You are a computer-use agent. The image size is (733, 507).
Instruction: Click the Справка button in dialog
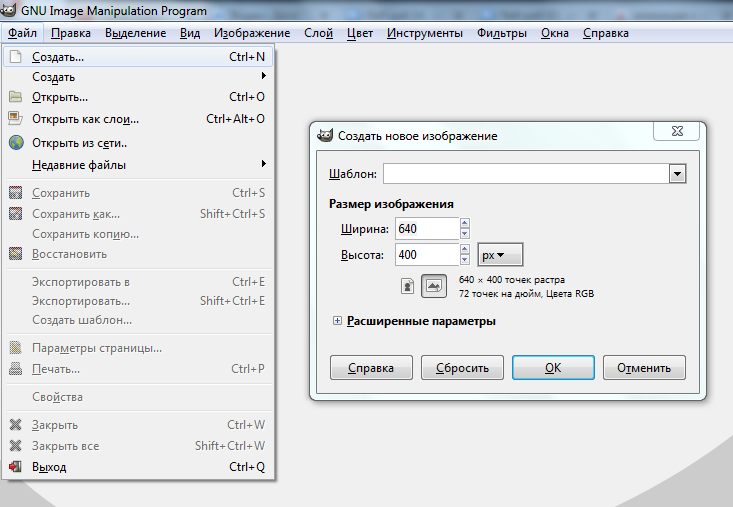click(x=371, y=368)
